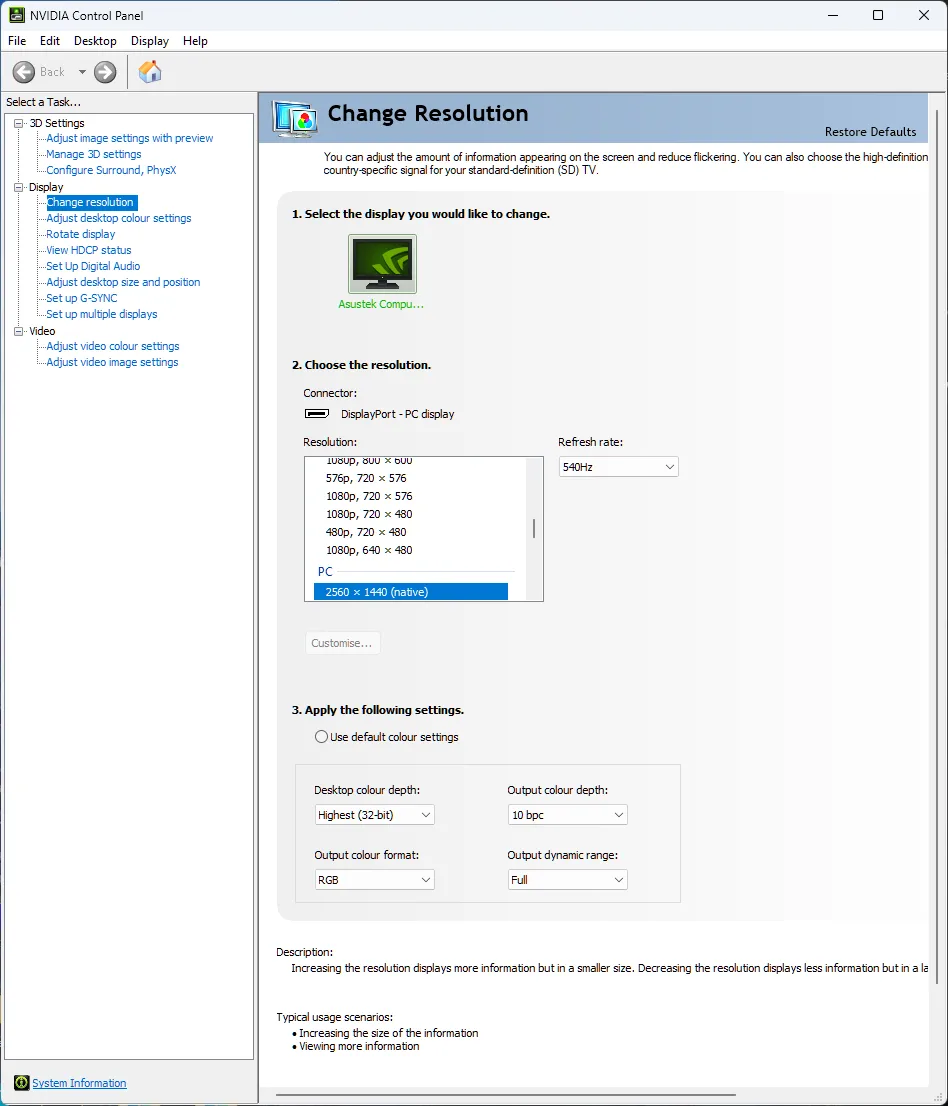Select the Asustek display monitor icon
The height and width of the screenshot is (1106, 948).
coord(382,264)
